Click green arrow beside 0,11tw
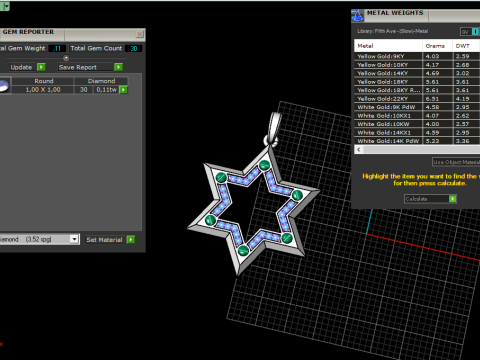Screen dimensions: 480x360 pyautogui.click(x=123, y=90)
